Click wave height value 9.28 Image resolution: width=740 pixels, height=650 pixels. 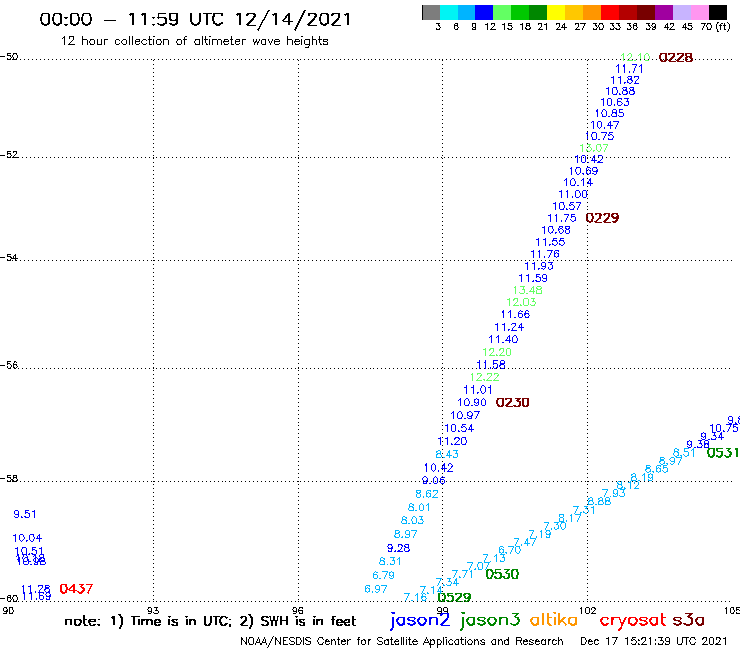click(x=398, y=548)
